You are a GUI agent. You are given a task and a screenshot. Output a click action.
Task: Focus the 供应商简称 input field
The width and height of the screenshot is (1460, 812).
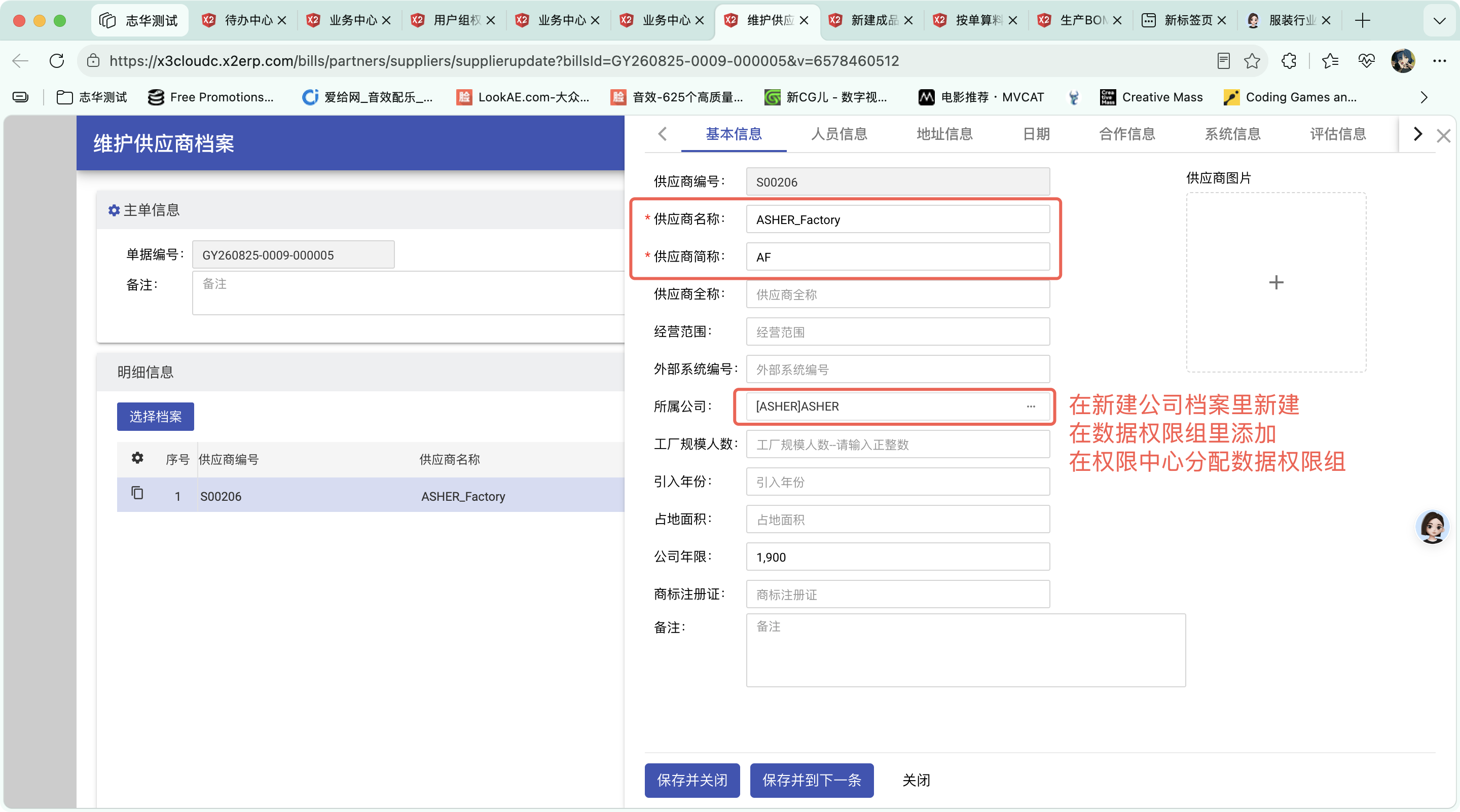pyautogui.click(x=898, y=256)
